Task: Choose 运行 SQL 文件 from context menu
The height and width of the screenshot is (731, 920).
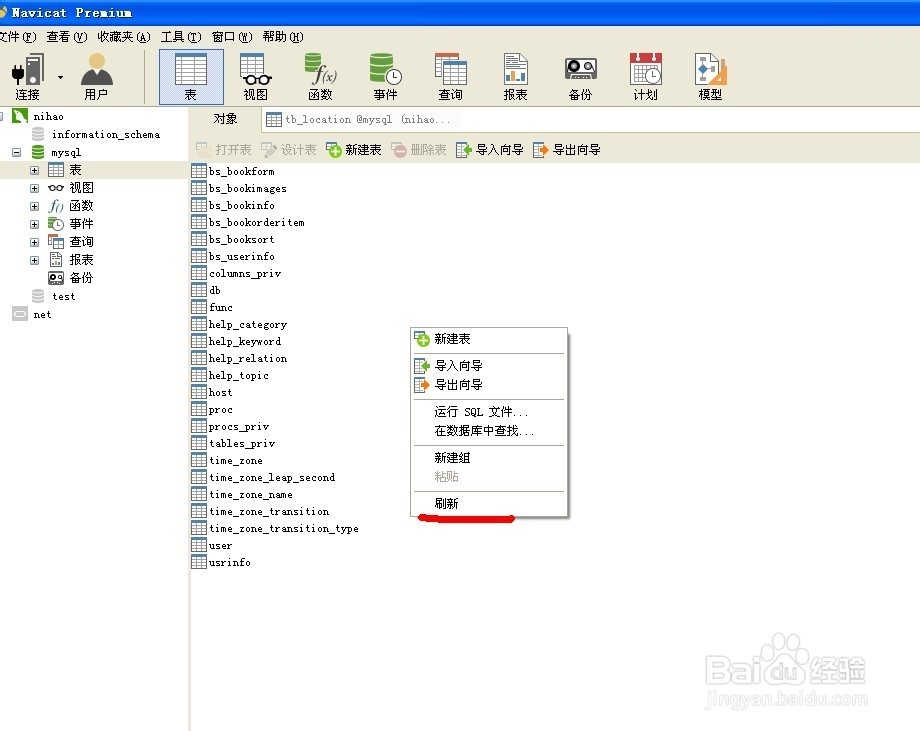Action: coord(489,412)
